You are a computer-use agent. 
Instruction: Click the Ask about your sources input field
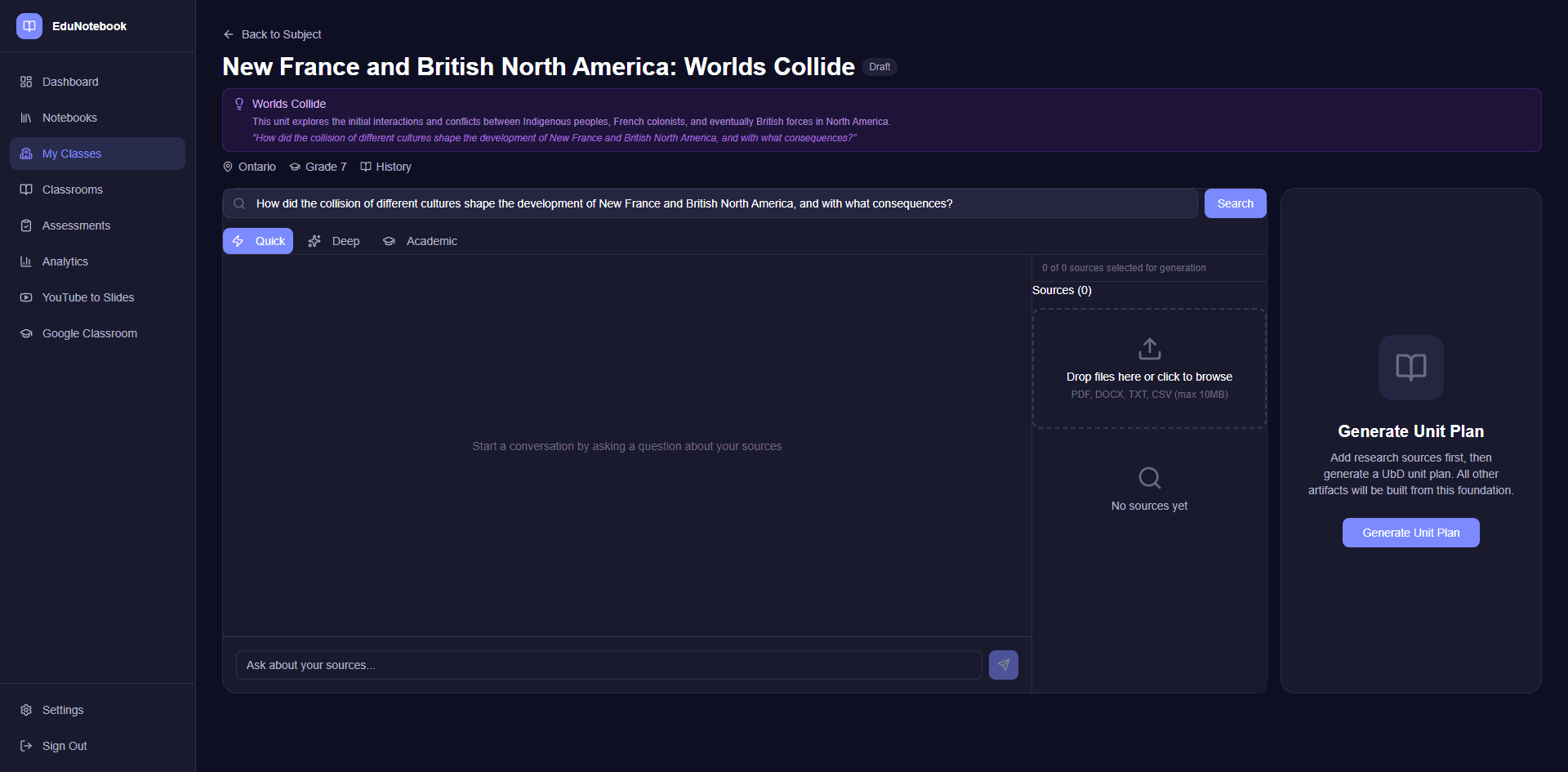(x=608, y=665)
